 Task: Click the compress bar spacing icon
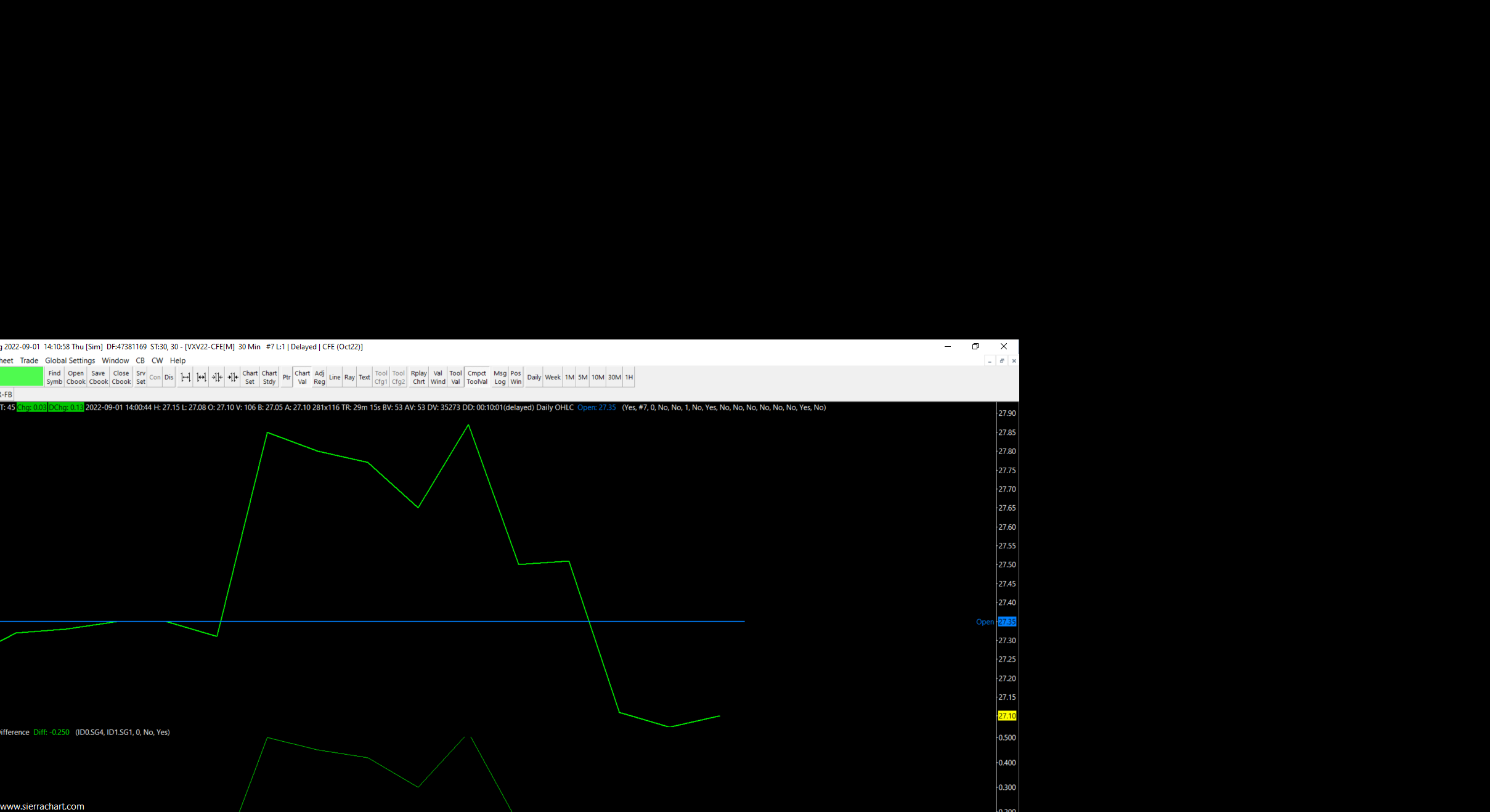click(217, 378)
